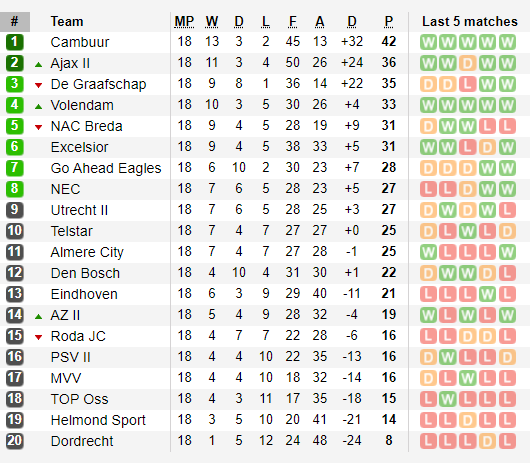Viewport: 530px width, 463px height.
Task: Click the L result badge in De Graafschap's last matches
Action: click(468, 84)
